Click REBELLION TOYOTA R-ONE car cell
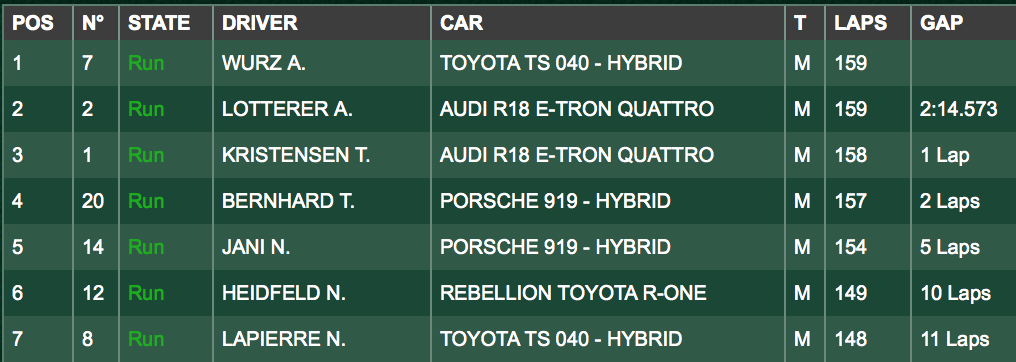The width and height of the screenshot is (1016, 362). 573,293
